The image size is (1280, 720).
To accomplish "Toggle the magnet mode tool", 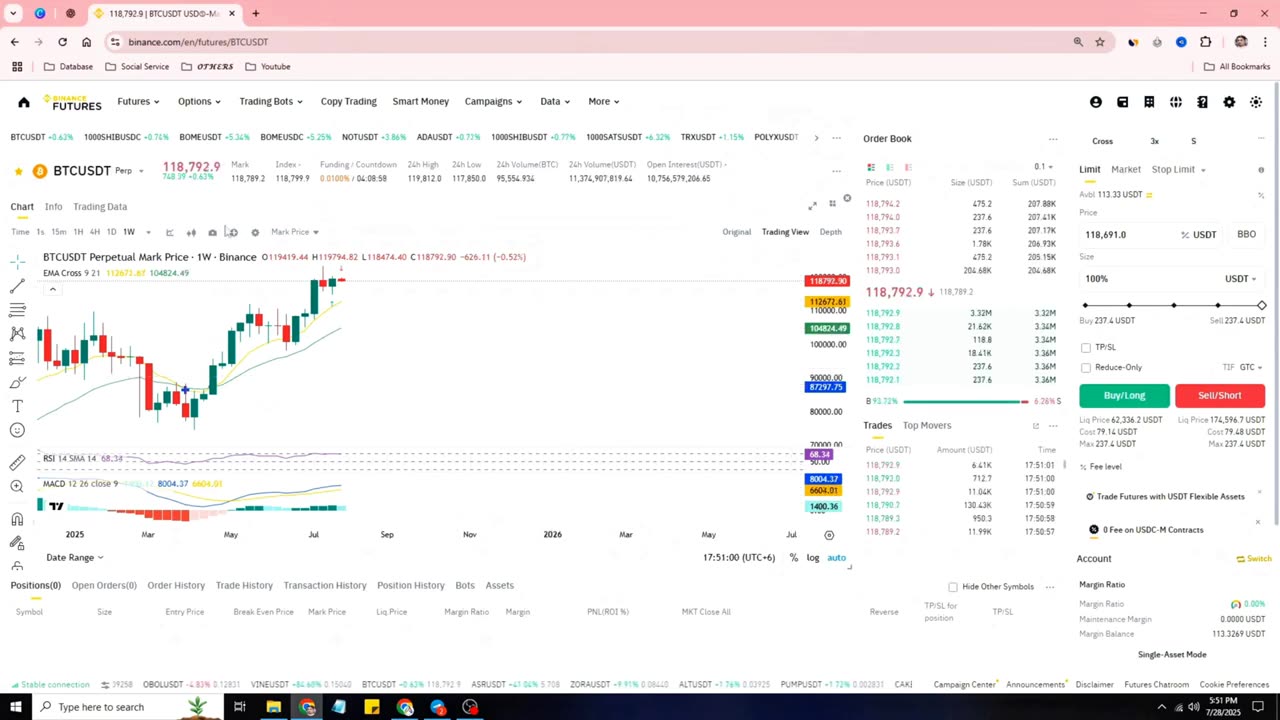I will [17, 519].
